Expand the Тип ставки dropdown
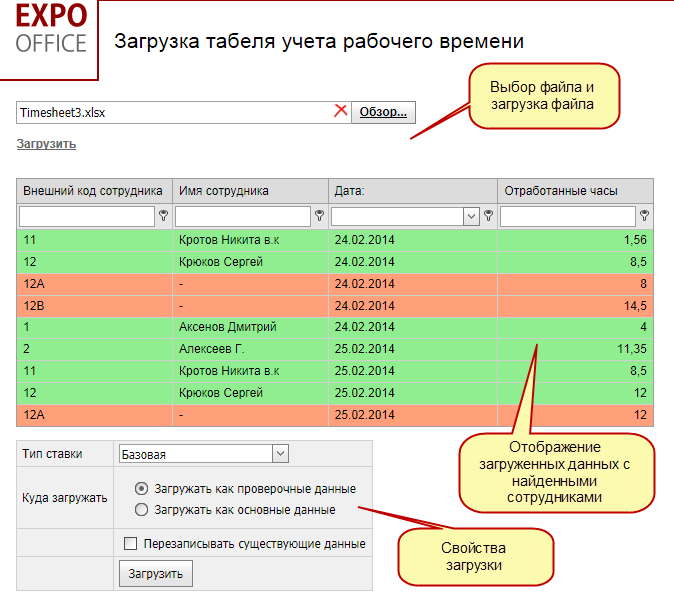This screenshot has height=610, width=674. point(279,454)
